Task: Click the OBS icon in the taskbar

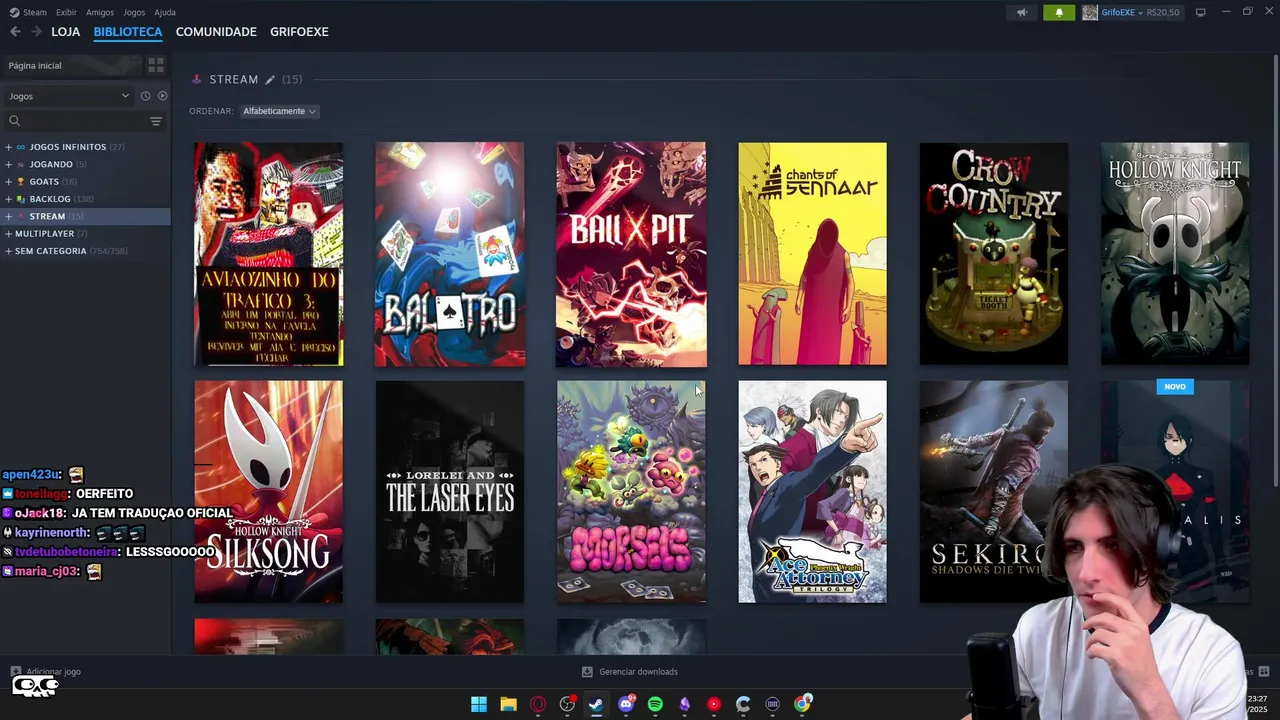Action: (567, 704)
